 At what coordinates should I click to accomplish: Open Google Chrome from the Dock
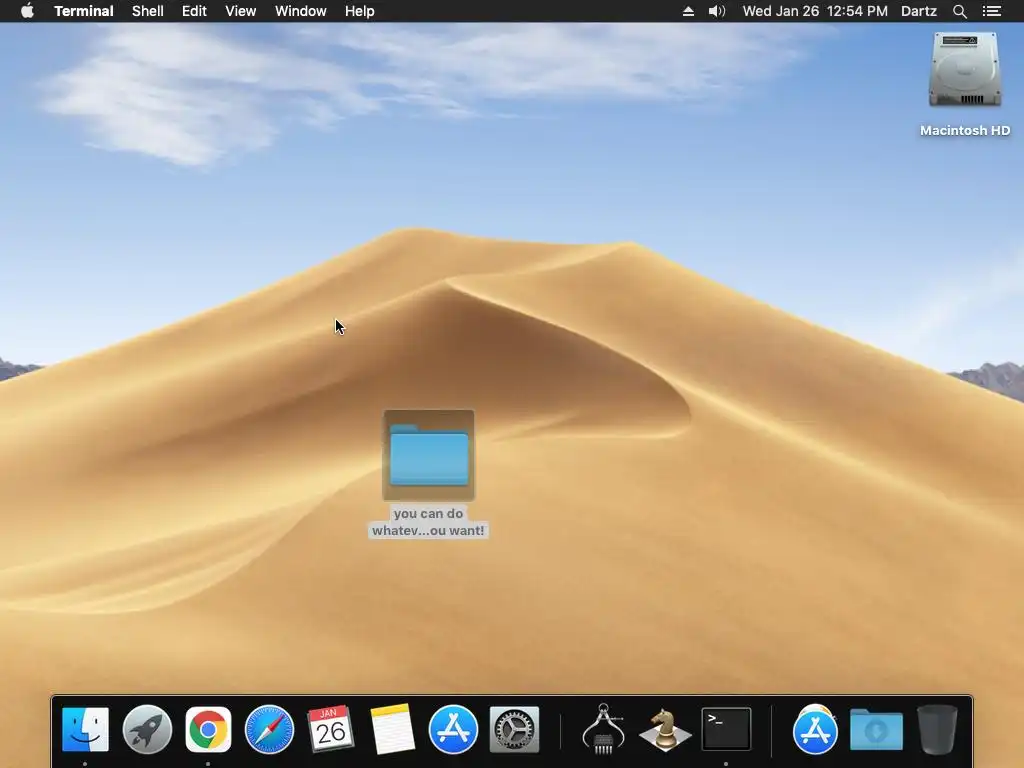click(x=208, y=729)
